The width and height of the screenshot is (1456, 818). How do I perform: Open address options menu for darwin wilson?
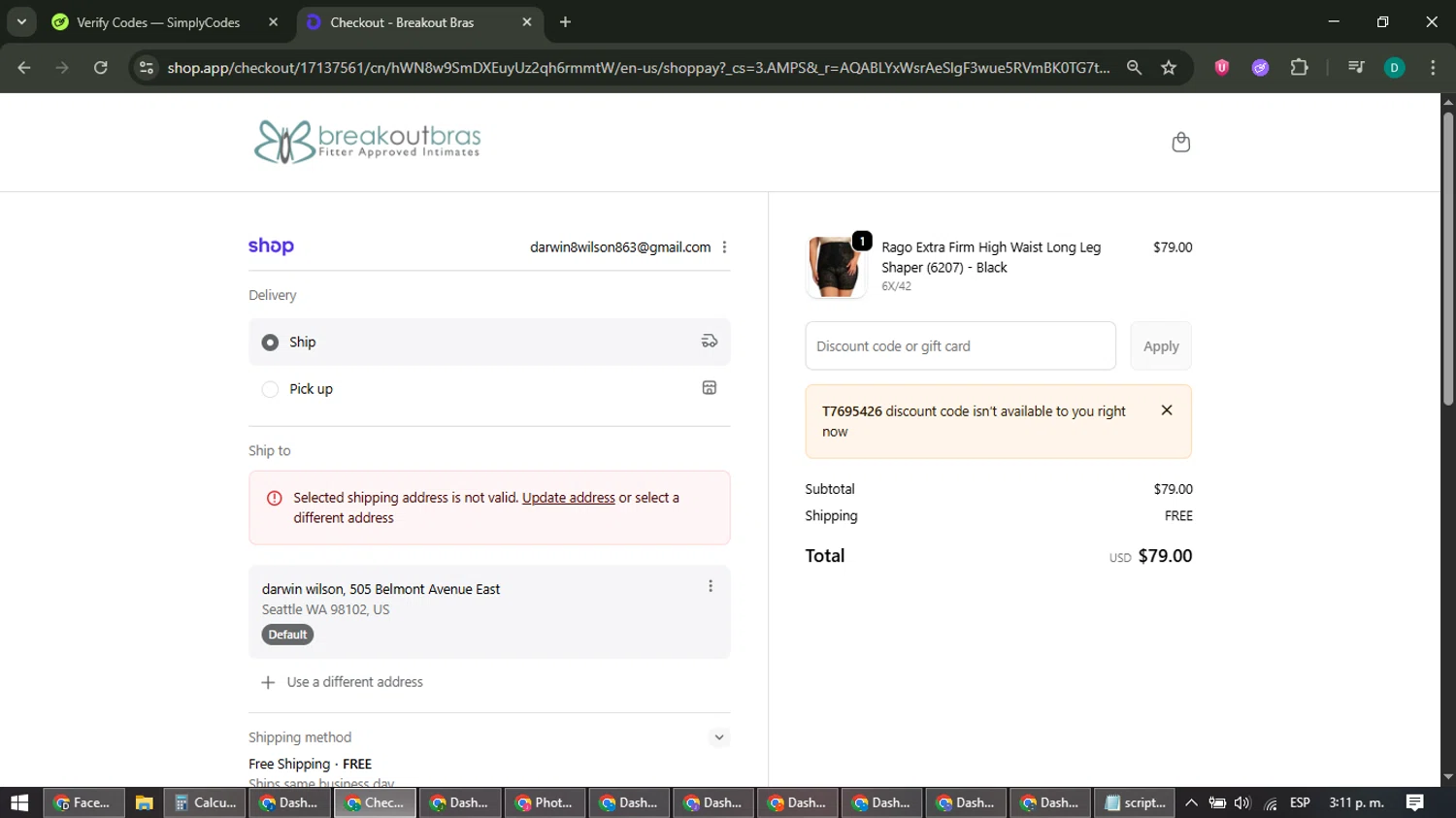pos(711,586)
